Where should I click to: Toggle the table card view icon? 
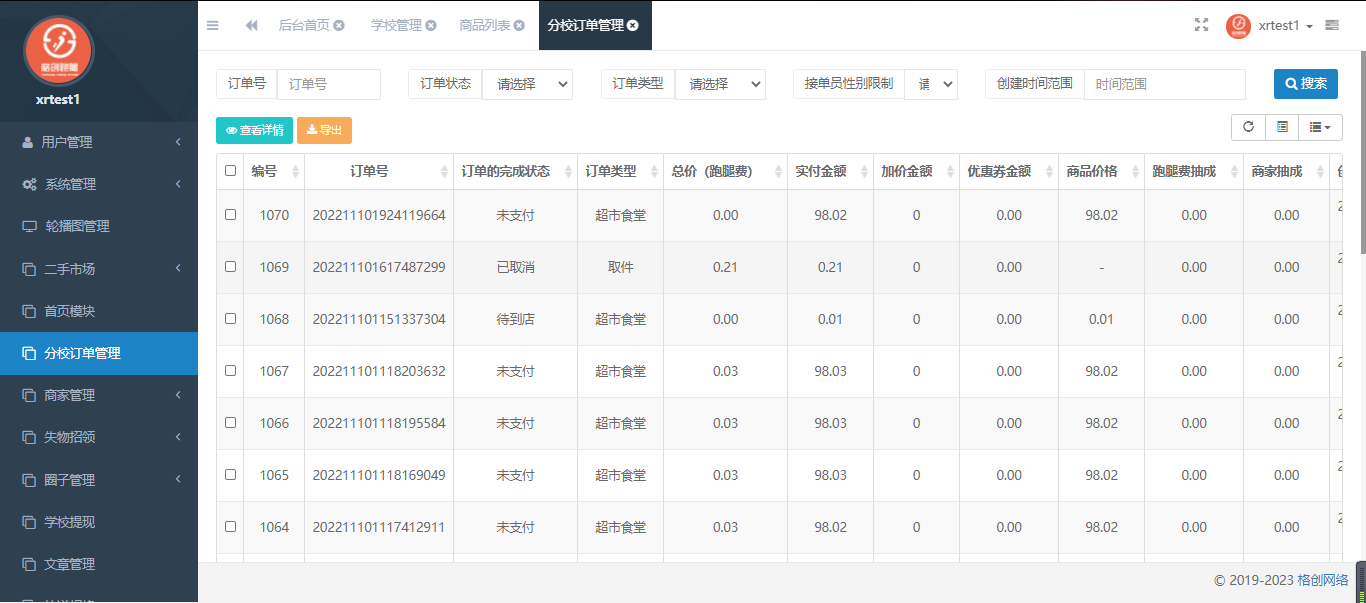[x=1282, y=127]
